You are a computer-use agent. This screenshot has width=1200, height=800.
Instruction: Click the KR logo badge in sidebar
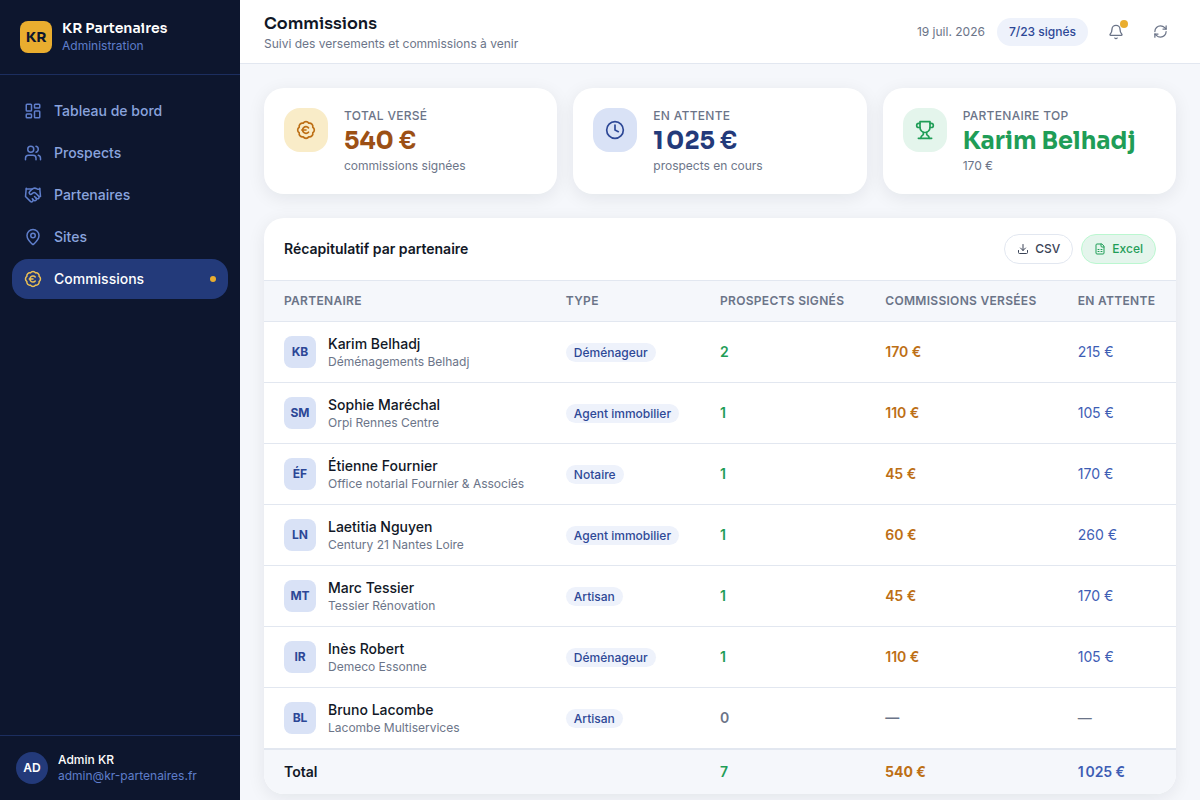[36, 37]
